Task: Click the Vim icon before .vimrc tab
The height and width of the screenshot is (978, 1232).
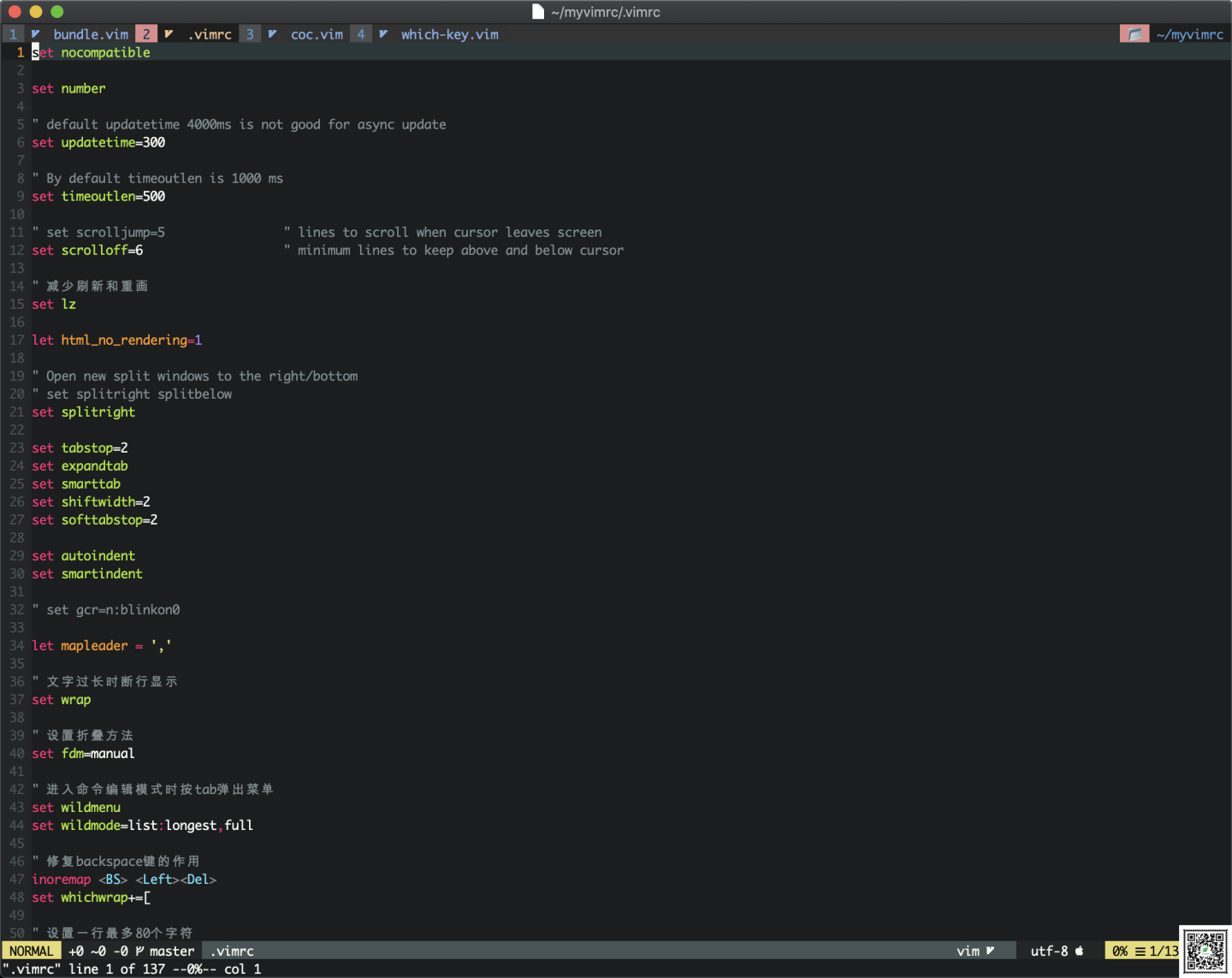Action: (x=169, y=34)
